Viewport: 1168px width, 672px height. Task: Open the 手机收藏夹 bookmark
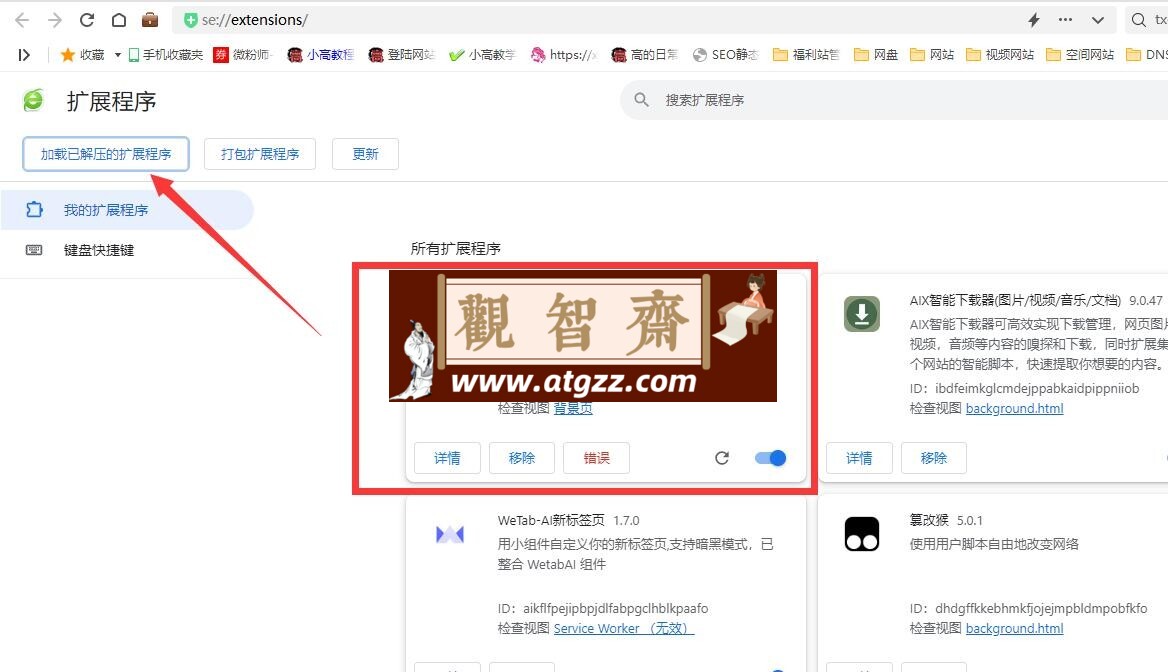(165, 54)
